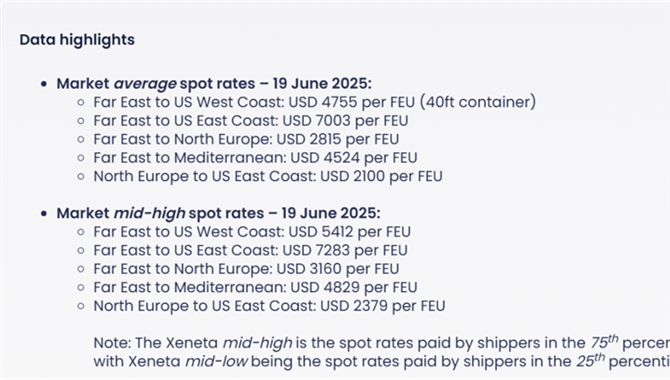Click Far East to Mediterranean USD 4829 line
670x380 pixels.
tap(255, 287)
